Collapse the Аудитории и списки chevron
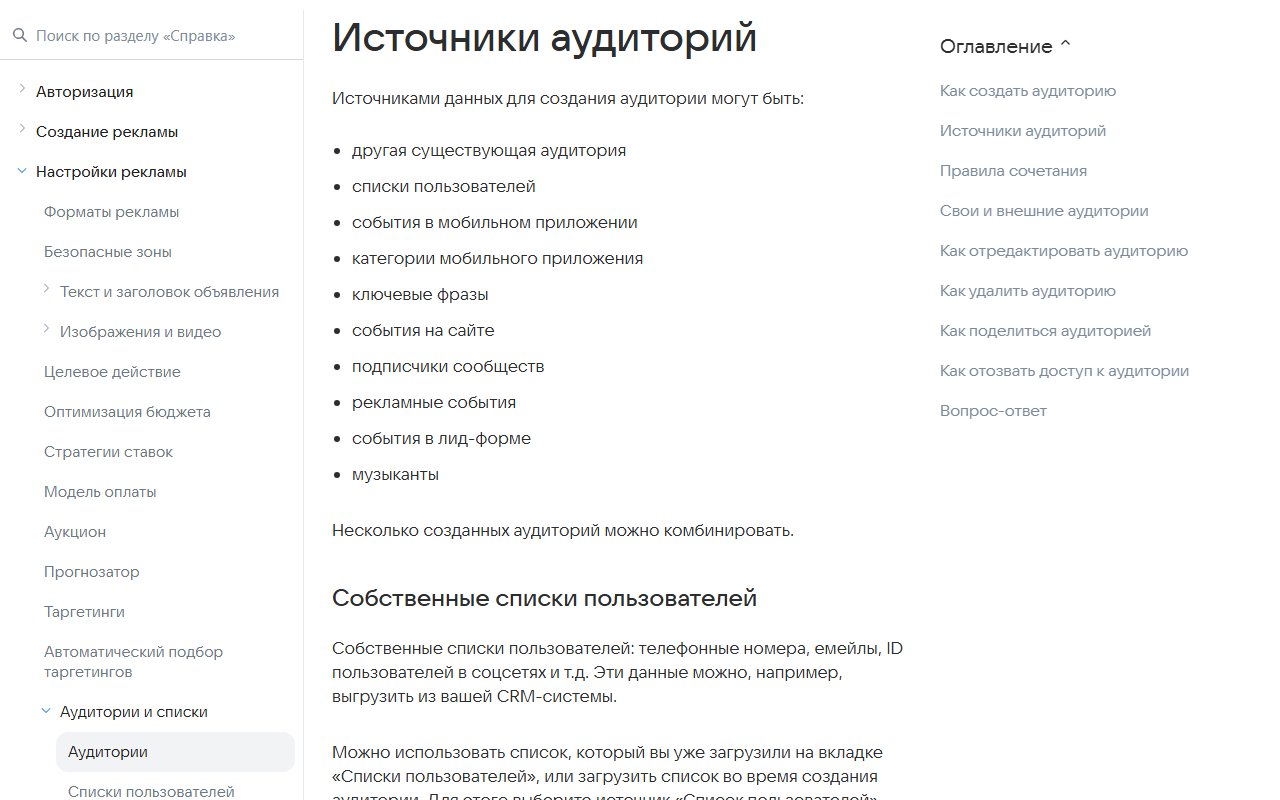Viewport: 1280px width, 800px height. [46, 711]
